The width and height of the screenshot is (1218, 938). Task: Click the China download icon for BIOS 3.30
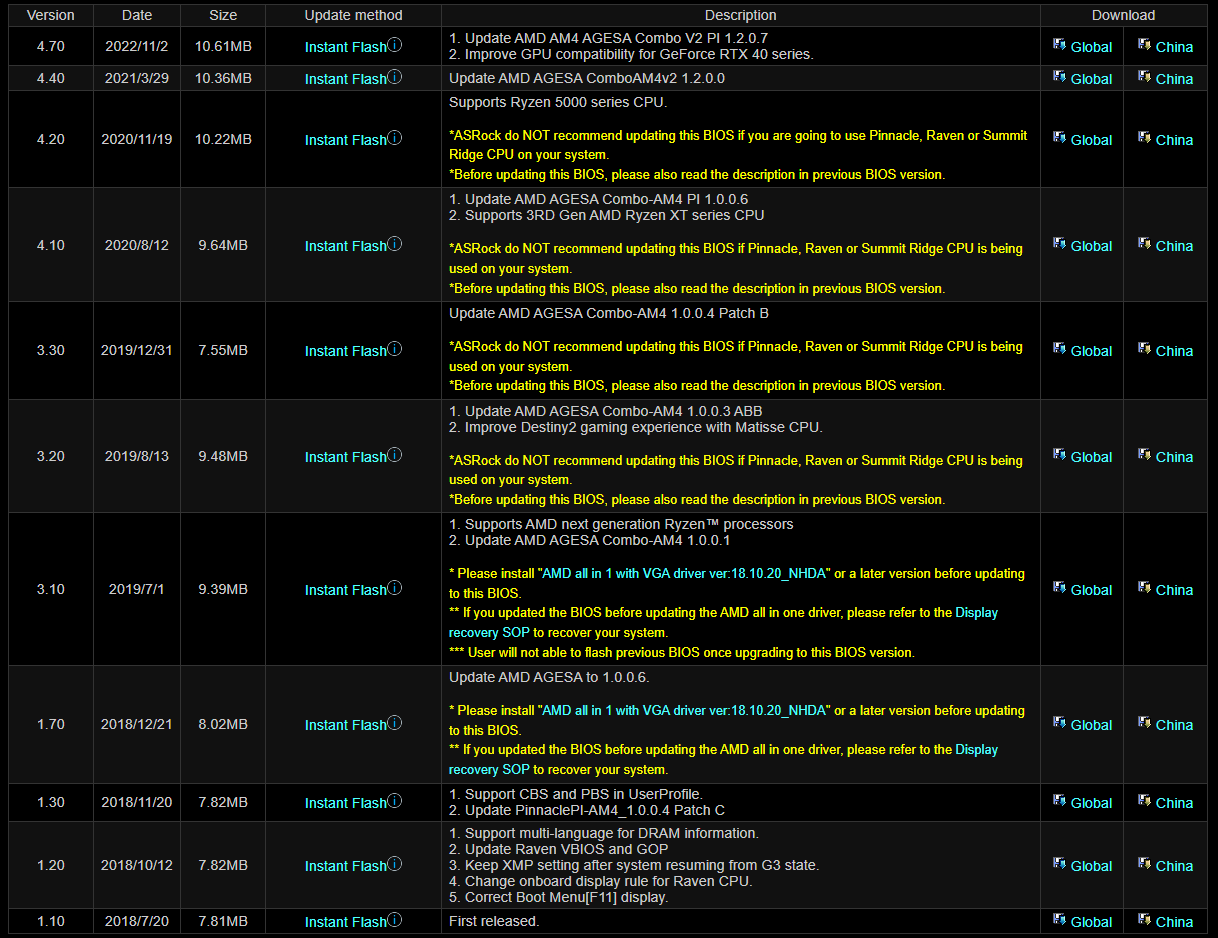pyautogui.click(x=1144, y=349)
